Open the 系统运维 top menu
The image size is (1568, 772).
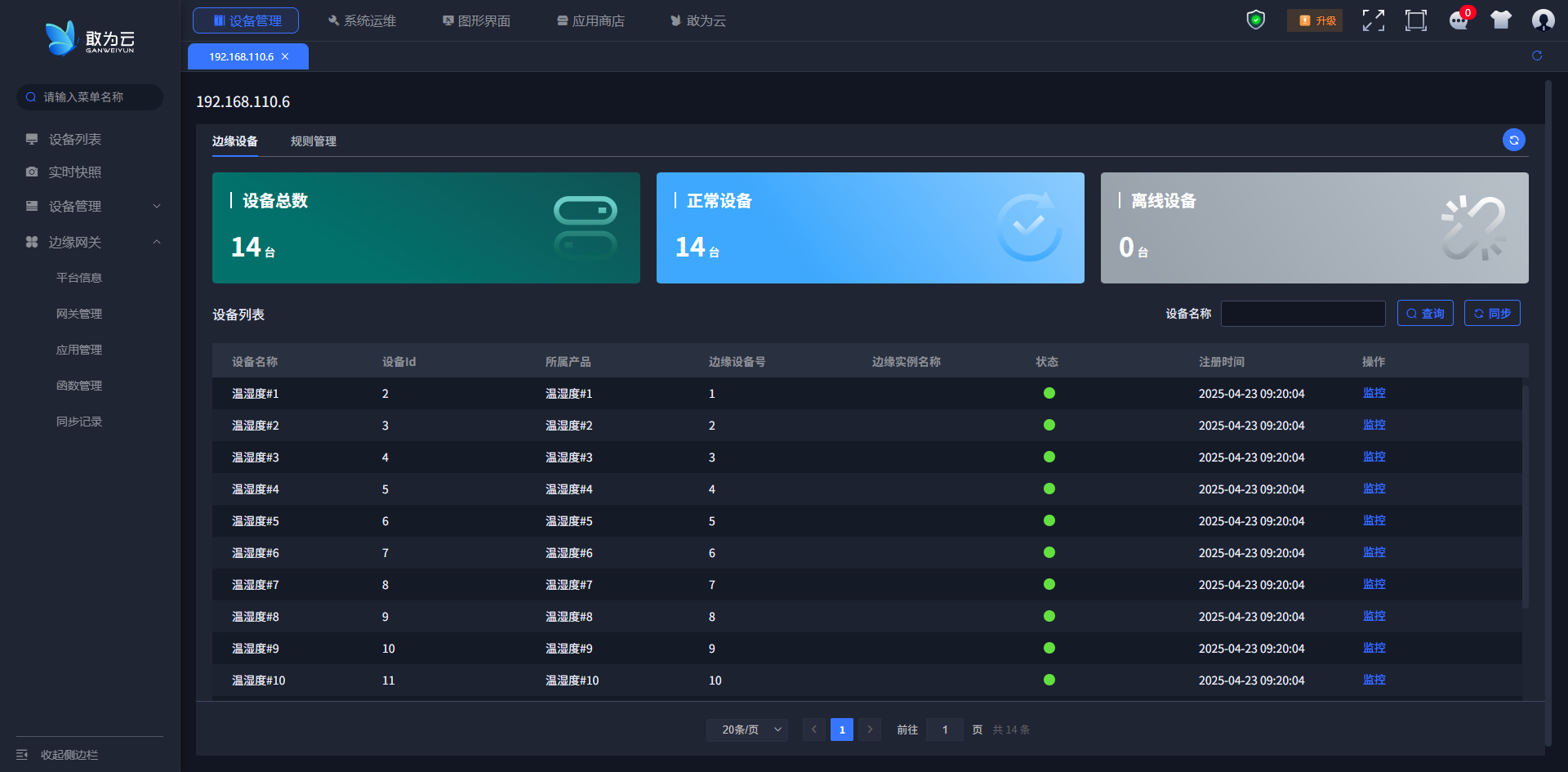coord(361,20)
